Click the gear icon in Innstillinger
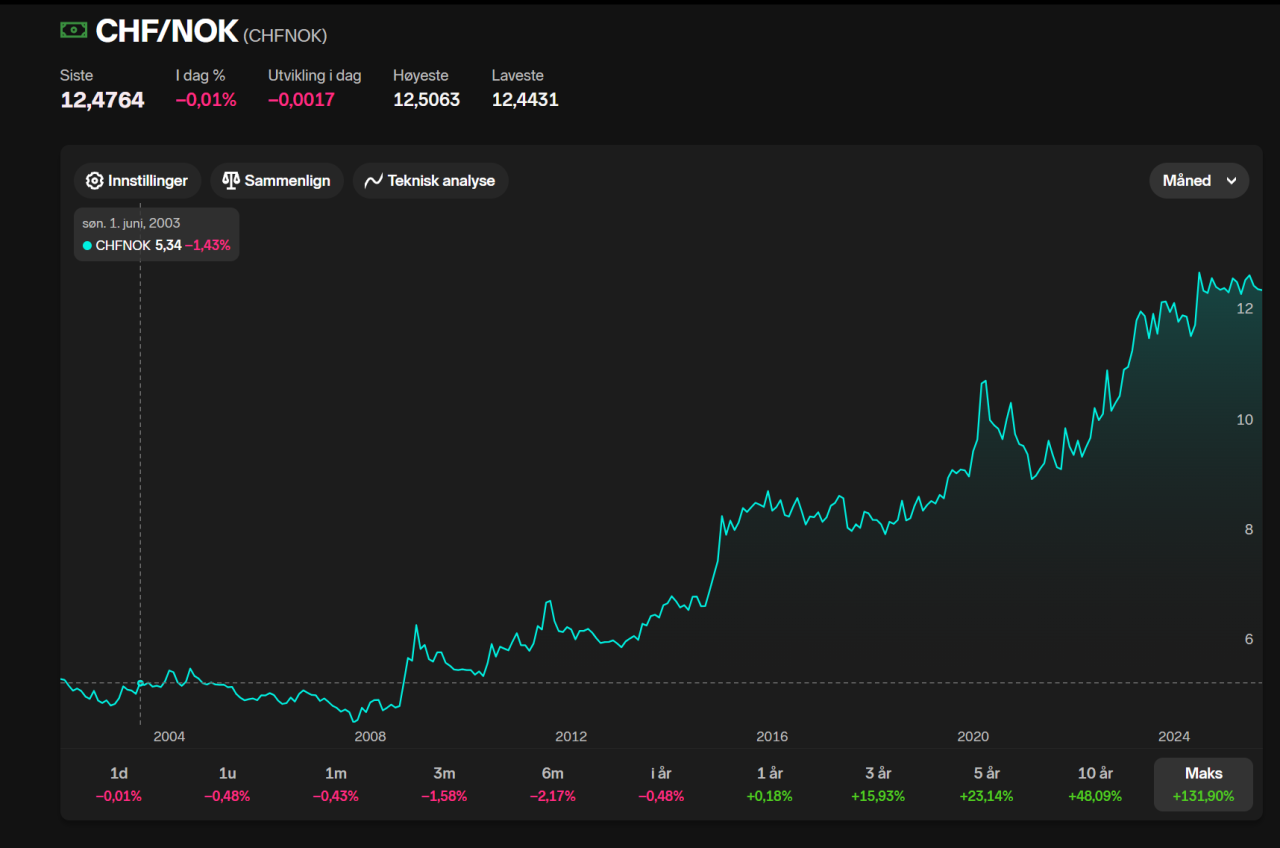 coord(95,181)
